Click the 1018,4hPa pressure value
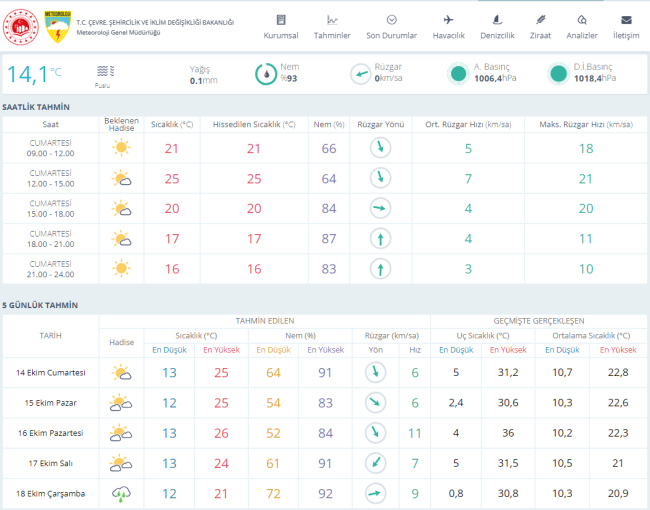Image resolution: width=650 pixels, height=510 pixels. tap(595, 78)
